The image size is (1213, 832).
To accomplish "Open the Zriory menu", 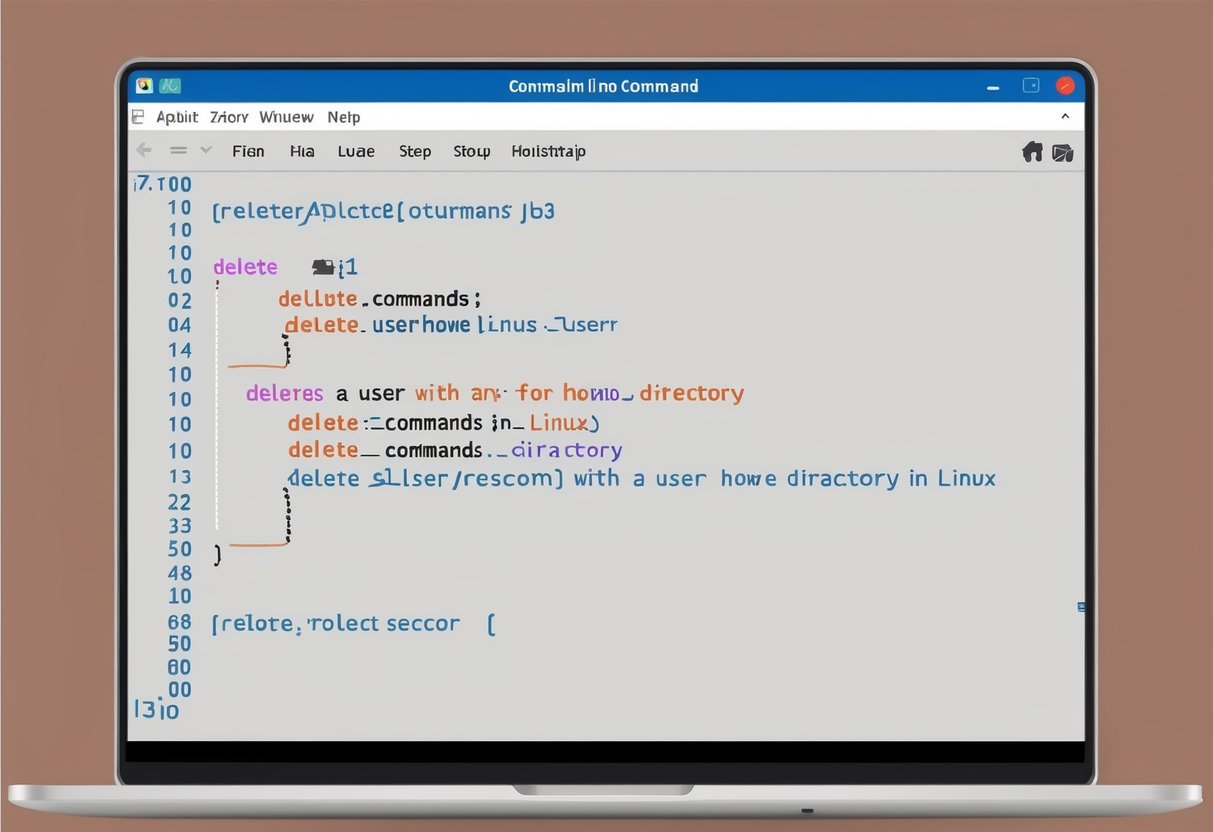I will click(x=229, y=117).
